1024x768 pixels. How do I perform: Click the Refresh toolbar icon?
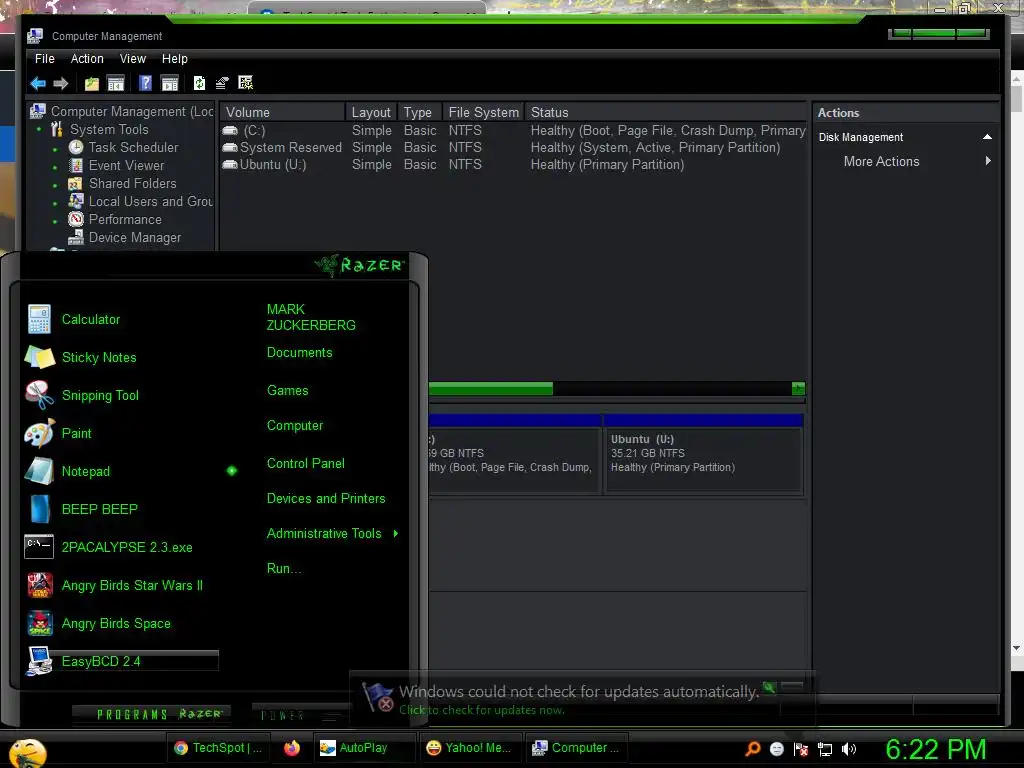(x=200, y=83)
